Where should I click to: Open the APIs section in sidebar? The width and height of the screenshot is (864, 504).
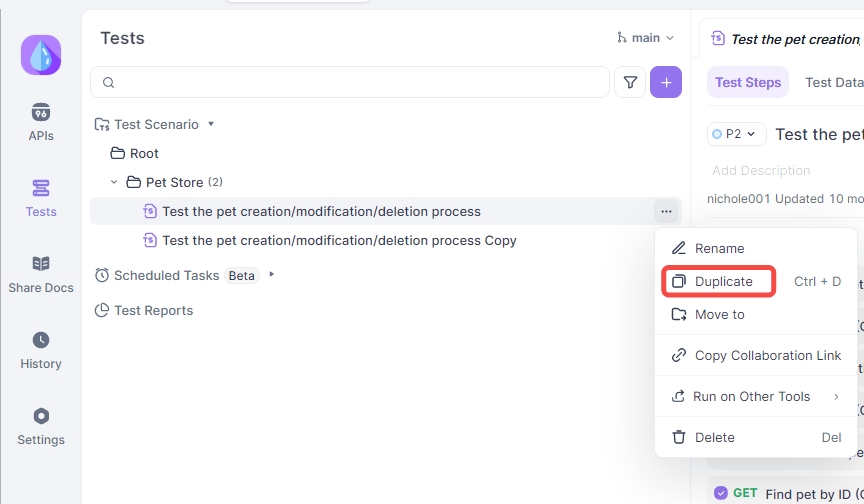point(41,122)
